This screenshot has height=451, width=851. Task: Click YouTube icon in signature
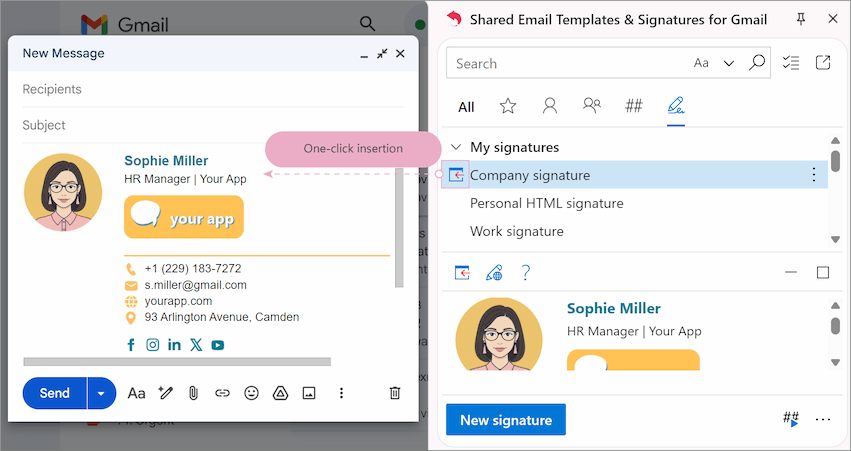pyautogui.click(x=218, y=345)
